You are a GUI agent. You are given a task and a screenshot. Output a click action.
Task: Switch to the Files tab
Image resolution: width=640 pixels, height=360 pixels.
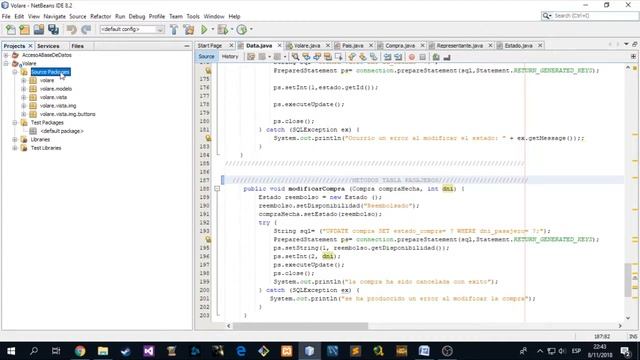click(78, 46)
